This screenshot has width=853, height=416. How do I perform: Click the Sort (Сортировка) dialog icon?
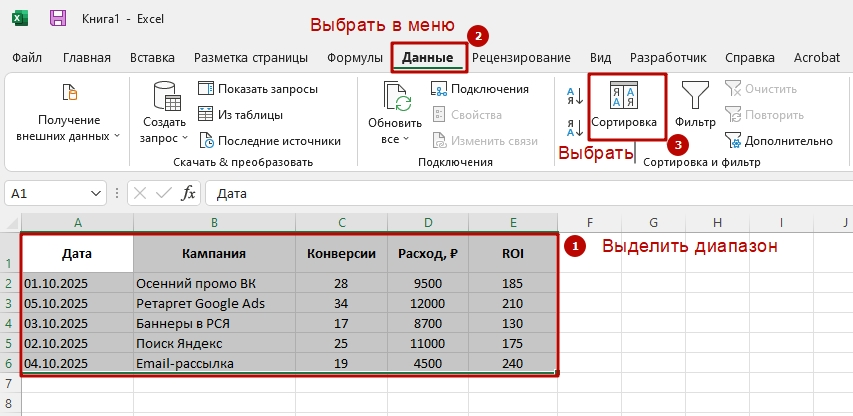(624, 98)
